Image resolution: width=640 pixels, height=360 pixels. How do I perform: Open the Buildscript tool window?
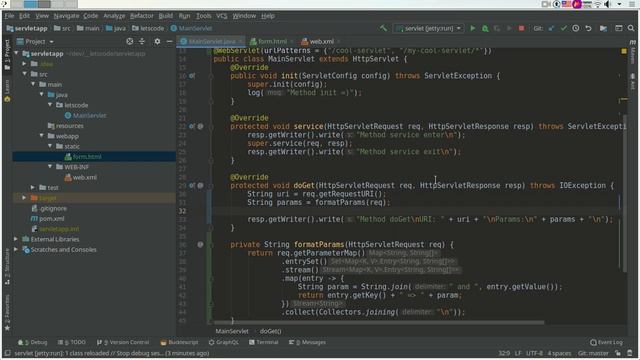tap(179, 342)
